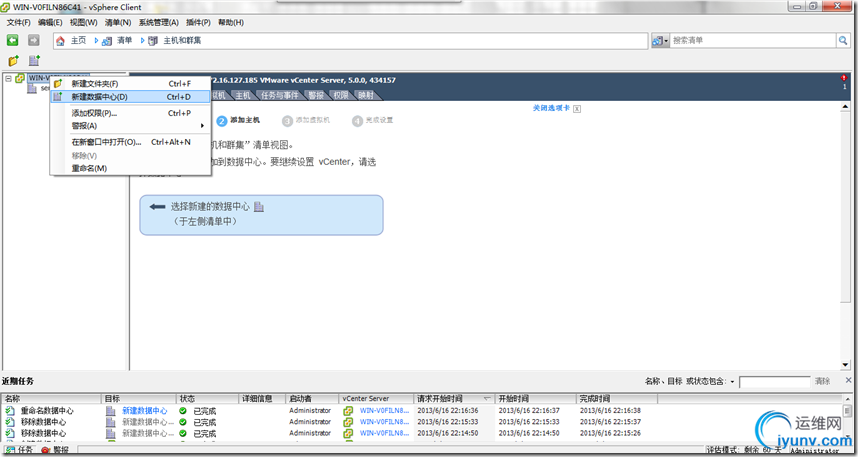Image resolution: width=858 pixels, height=457 pixels.
Task: Switch to the 权限 tab
Action: (341, 95)
